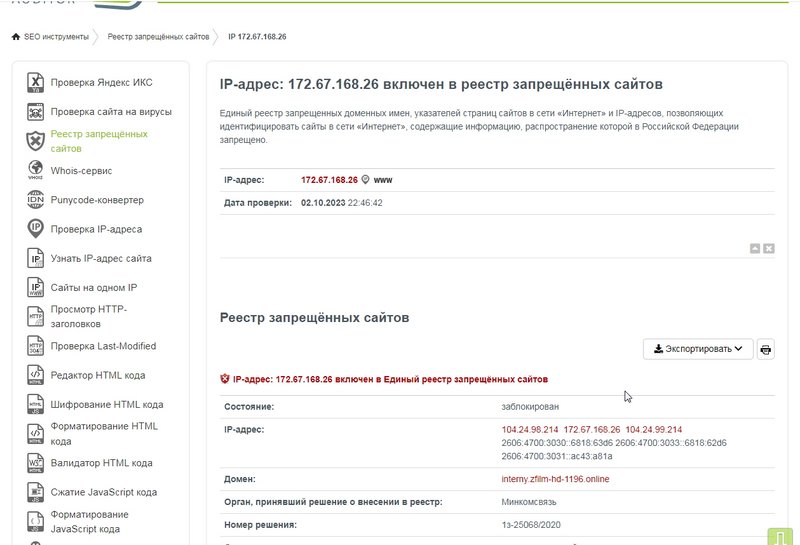The image size is (800, 545).
Task: Open 'Проверка сайта на вирусы' menu item
Action: (x=111, y=112)
